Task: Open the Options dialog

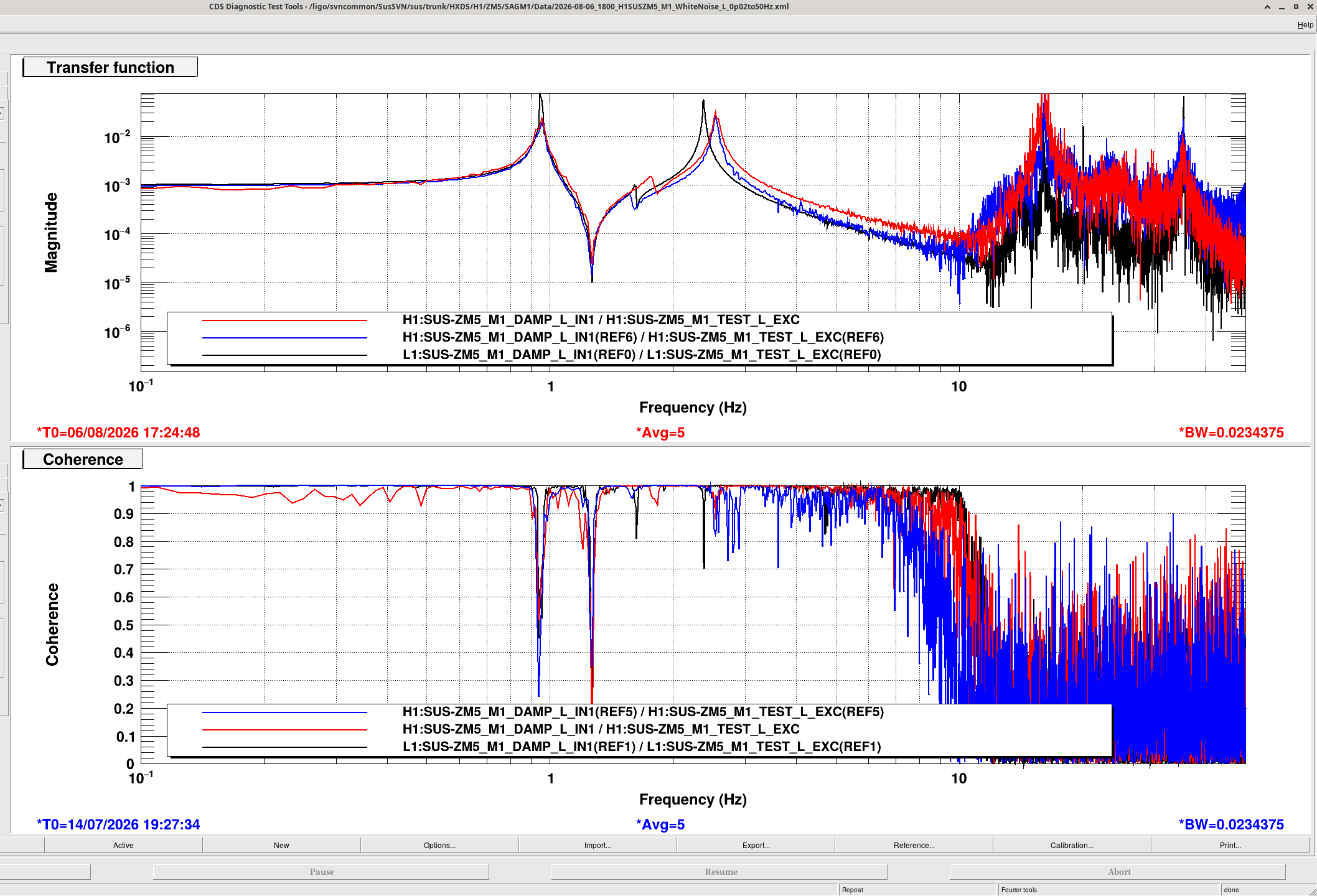Action: [x=439, y=845]
